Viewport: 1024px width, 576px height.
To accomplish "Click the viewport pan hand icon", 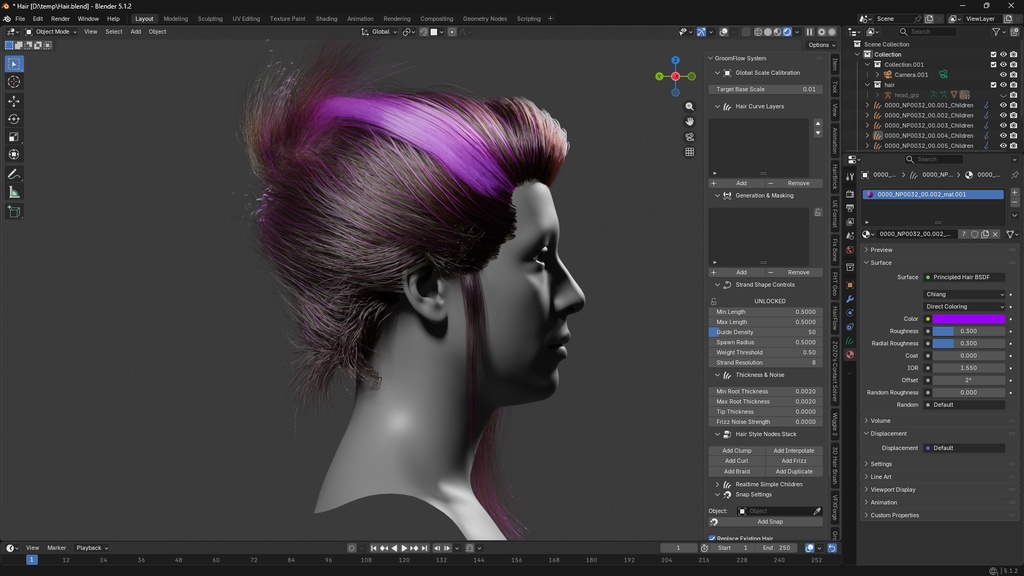I will click(x=690, y=121).
